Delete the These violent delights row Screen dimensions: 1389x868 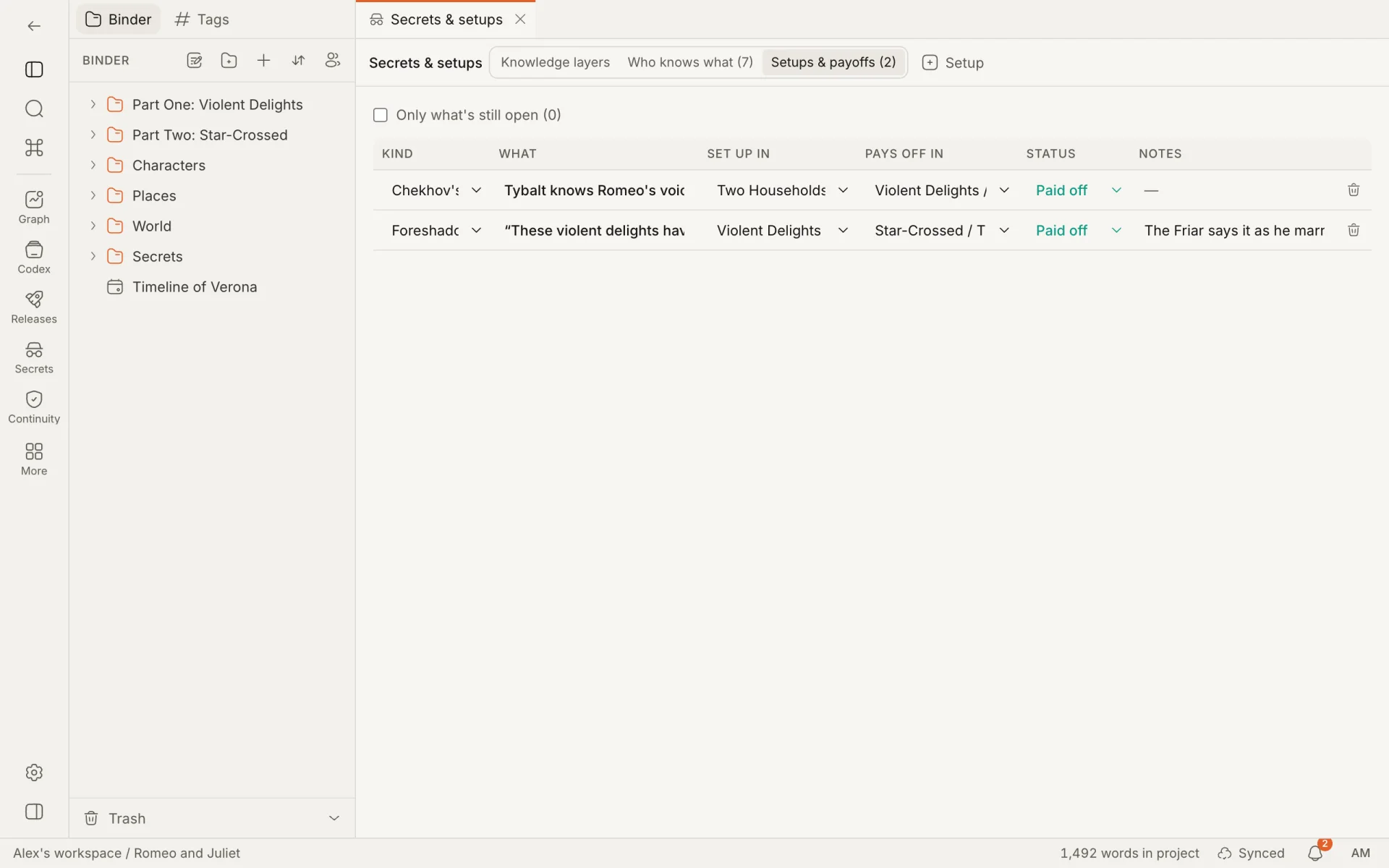(x=1354, y=231)
